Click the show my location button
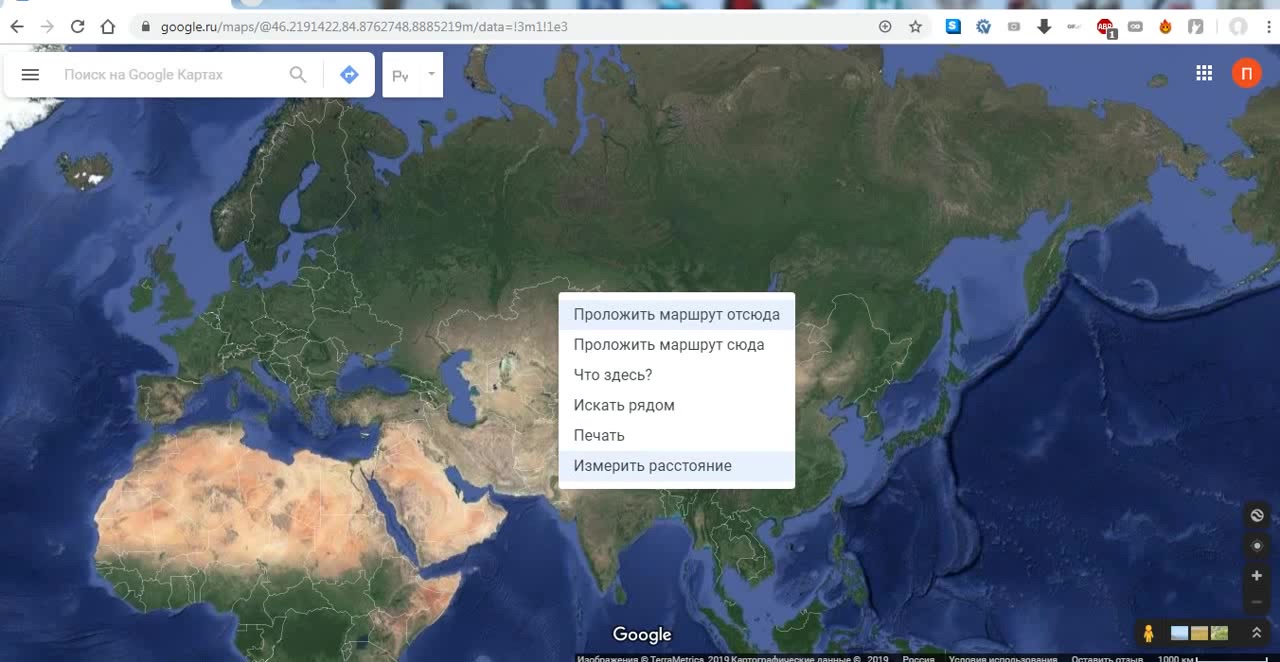The image size is (1280, 662). (x=1257, y=546)
